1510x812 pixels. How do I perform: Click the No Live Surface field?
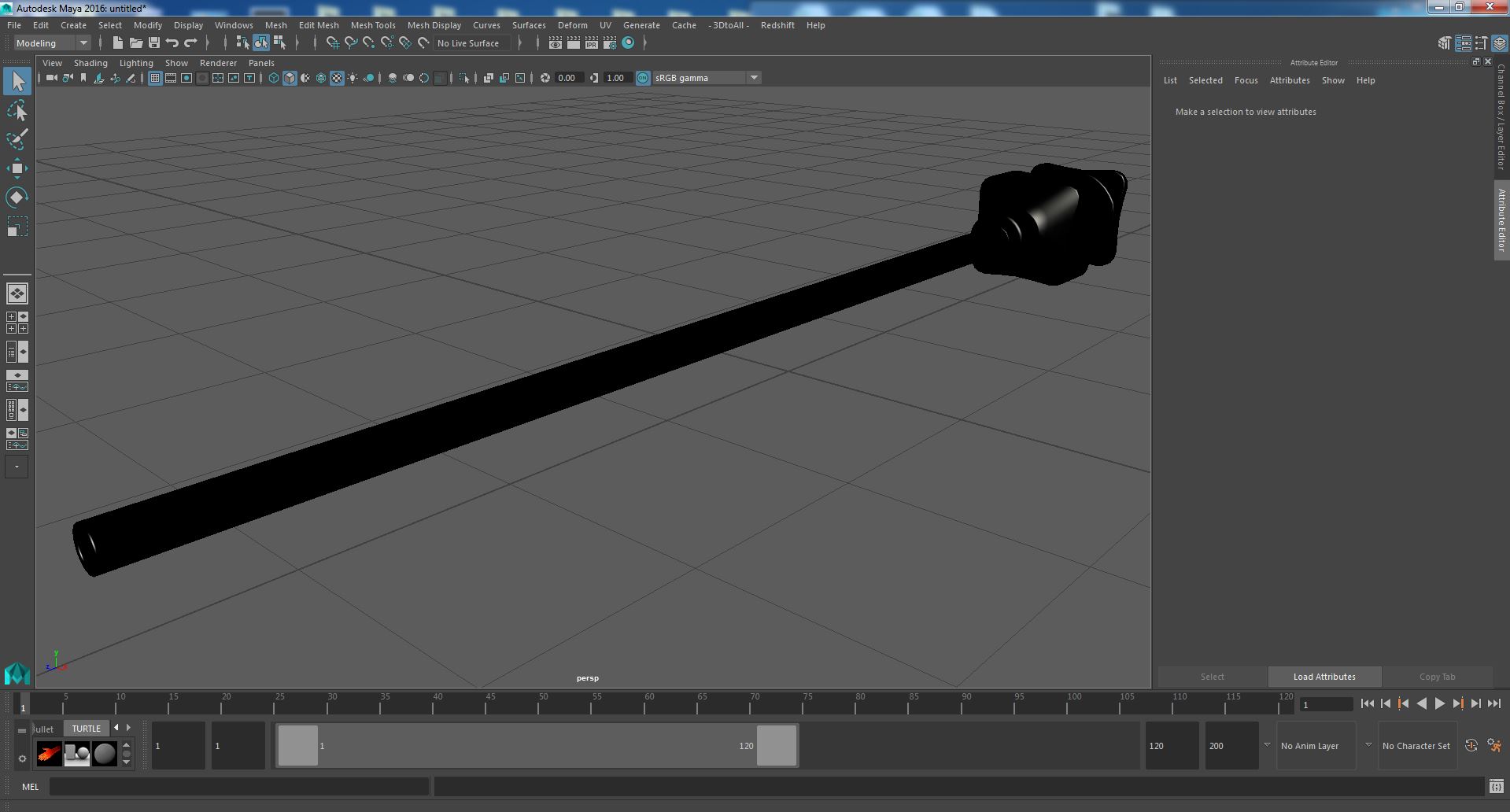[x=473, y=43]
